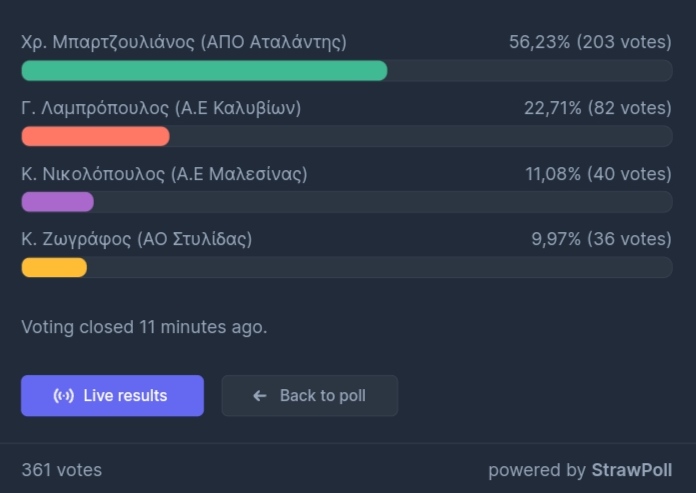Select option Γ. Λαμπρόπουλος (Α.Ε Καλυβίων)
Screen dimensions: 696x493
161,108
